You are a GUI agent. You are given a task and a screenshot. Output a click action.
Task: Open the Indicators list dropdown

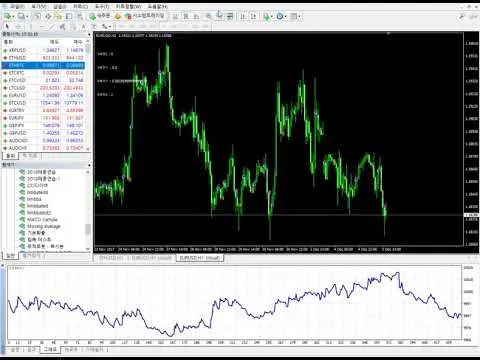coord(267,16)
